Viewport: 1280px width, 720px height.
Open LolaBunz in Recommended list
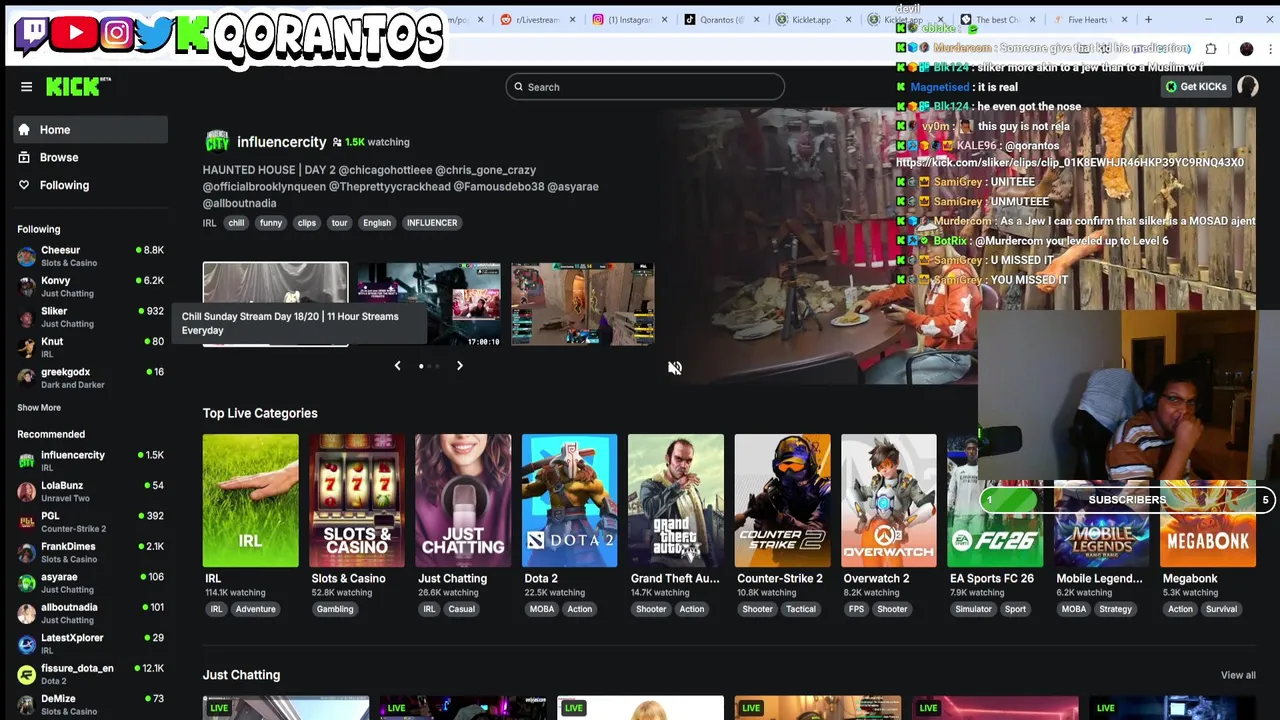(91, 491)
